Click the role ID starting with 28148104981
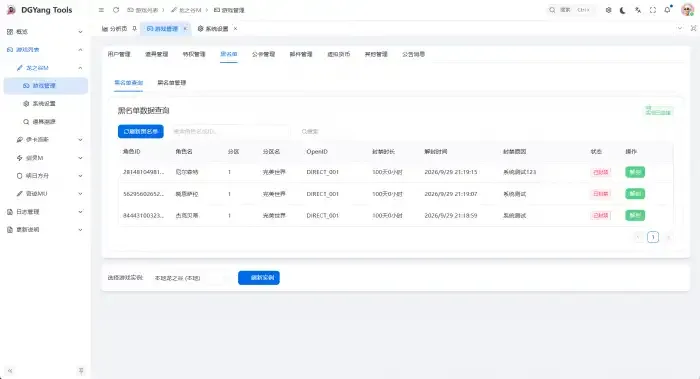 (x=143, y=172)
